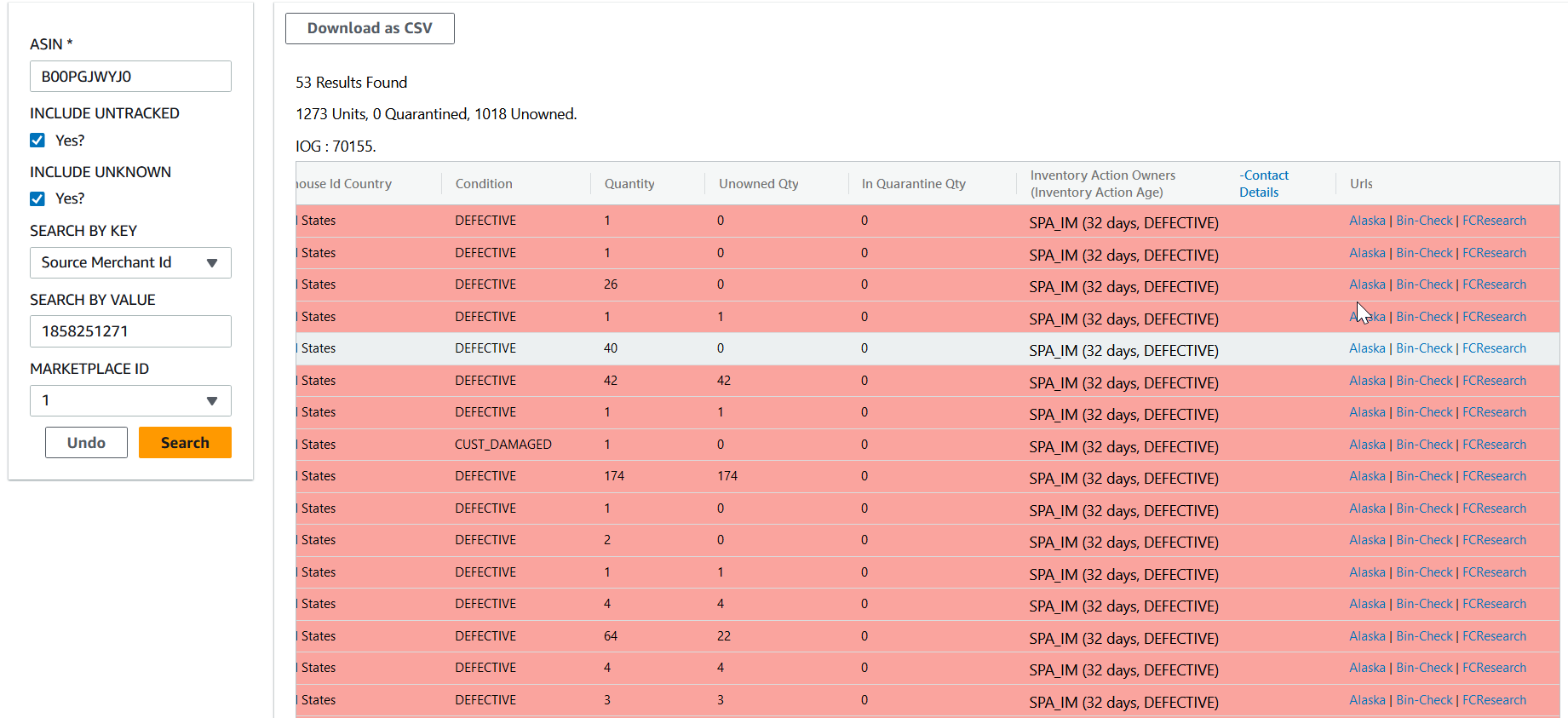Open Bin-Check for the quantity 40 row
1568x718 pixels.
[x=1424, y=348]
